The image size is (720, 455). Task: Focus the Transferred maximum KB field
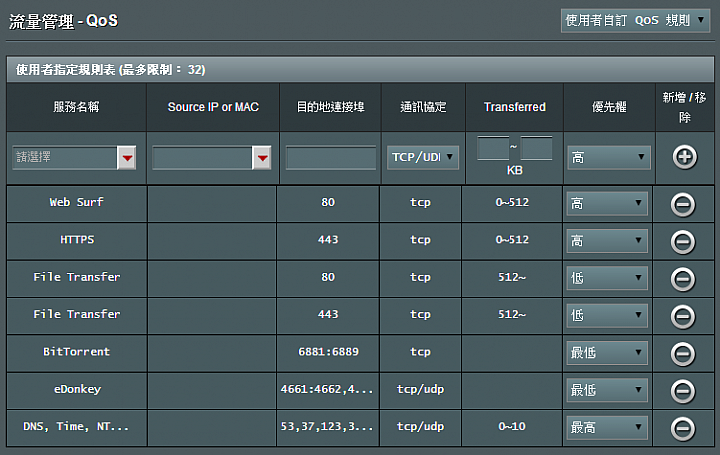coord(536,148)
